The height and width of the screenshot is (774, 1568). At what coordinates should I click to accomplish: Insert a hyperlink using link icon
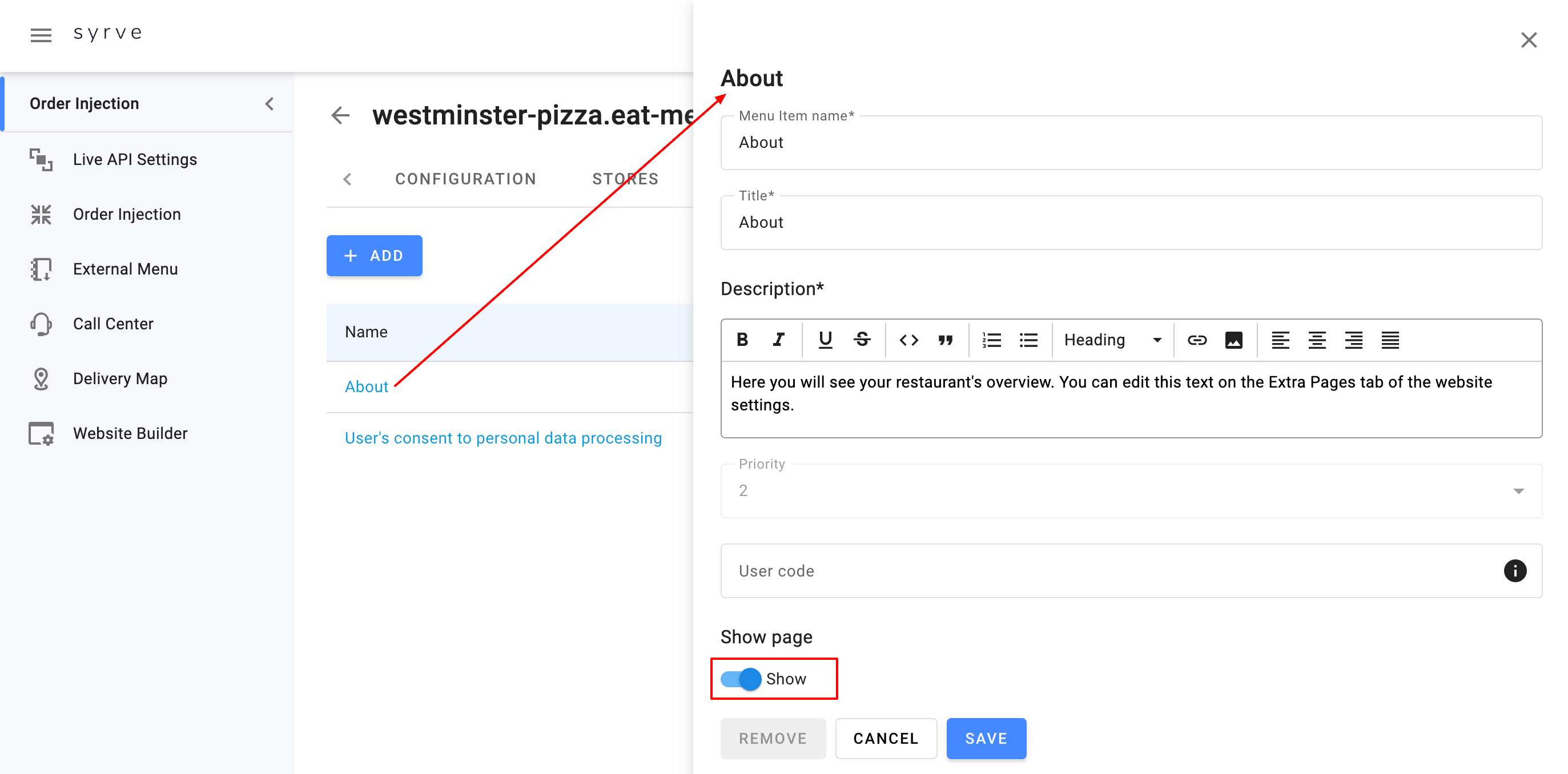tap(1197, 340)
